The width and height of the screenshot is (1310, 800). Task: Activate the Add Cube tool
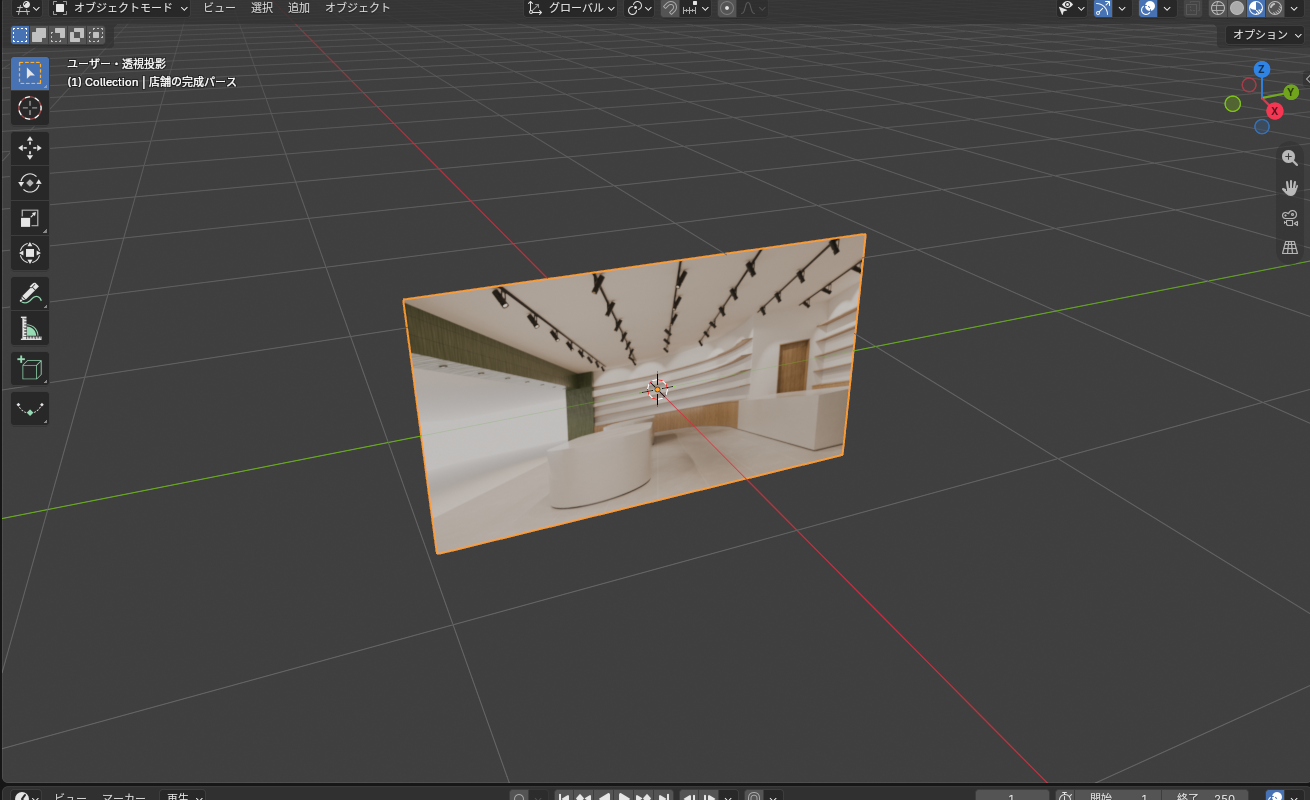(30, 369)
